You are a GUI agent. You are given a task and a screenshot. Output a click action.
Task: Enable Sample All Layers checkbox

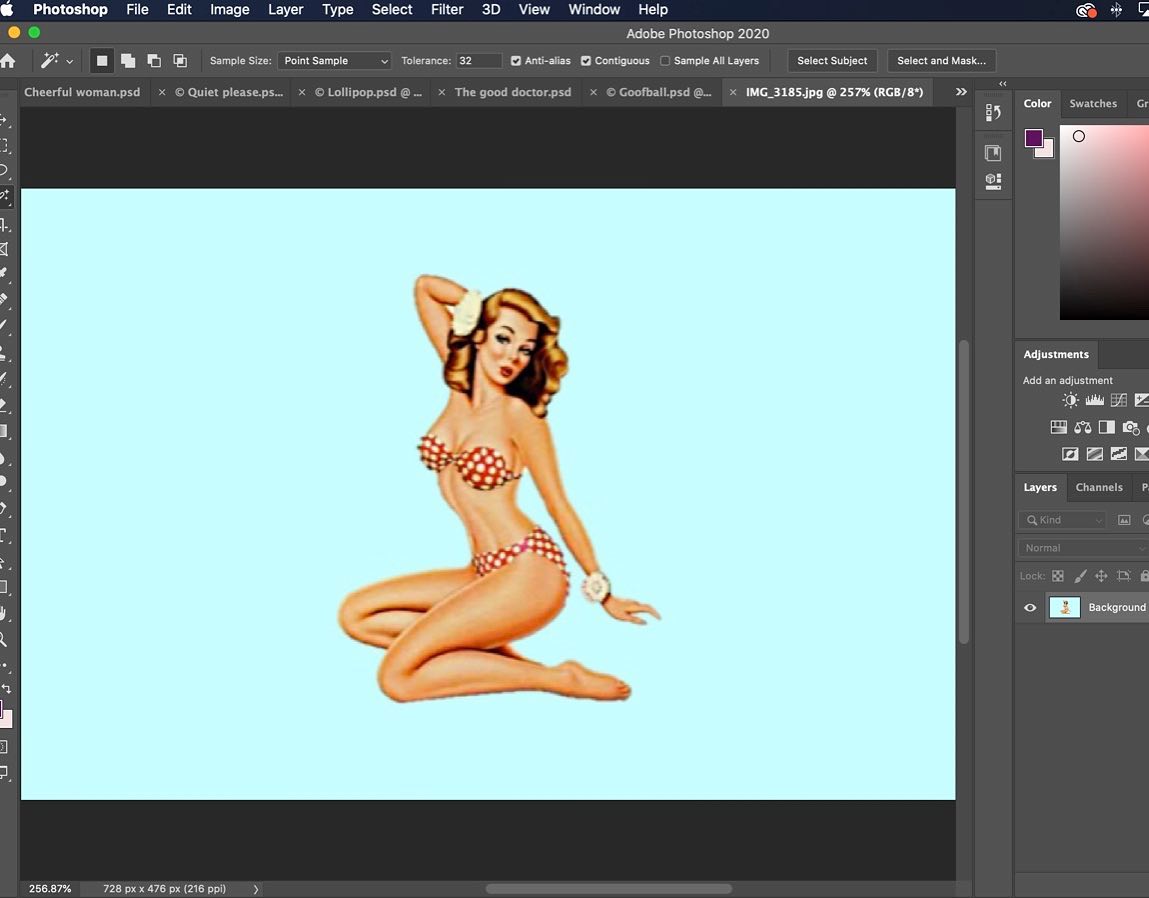(665, 61)
